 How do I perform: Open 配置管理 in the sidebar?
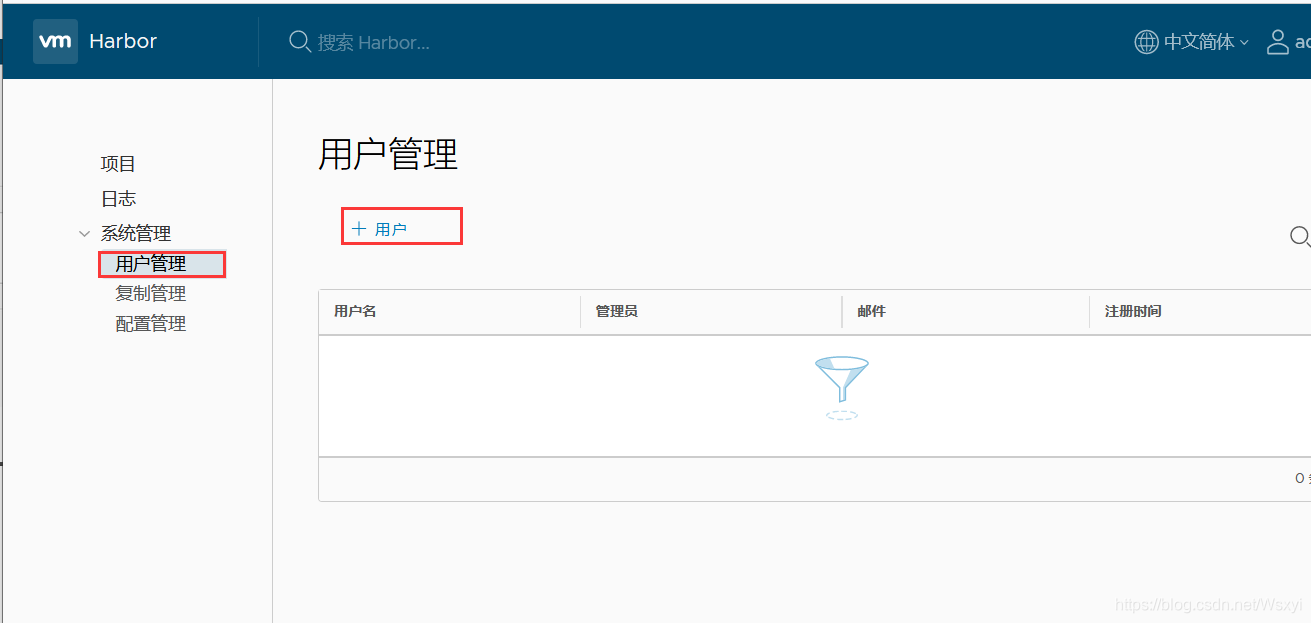tap(151, 324)
